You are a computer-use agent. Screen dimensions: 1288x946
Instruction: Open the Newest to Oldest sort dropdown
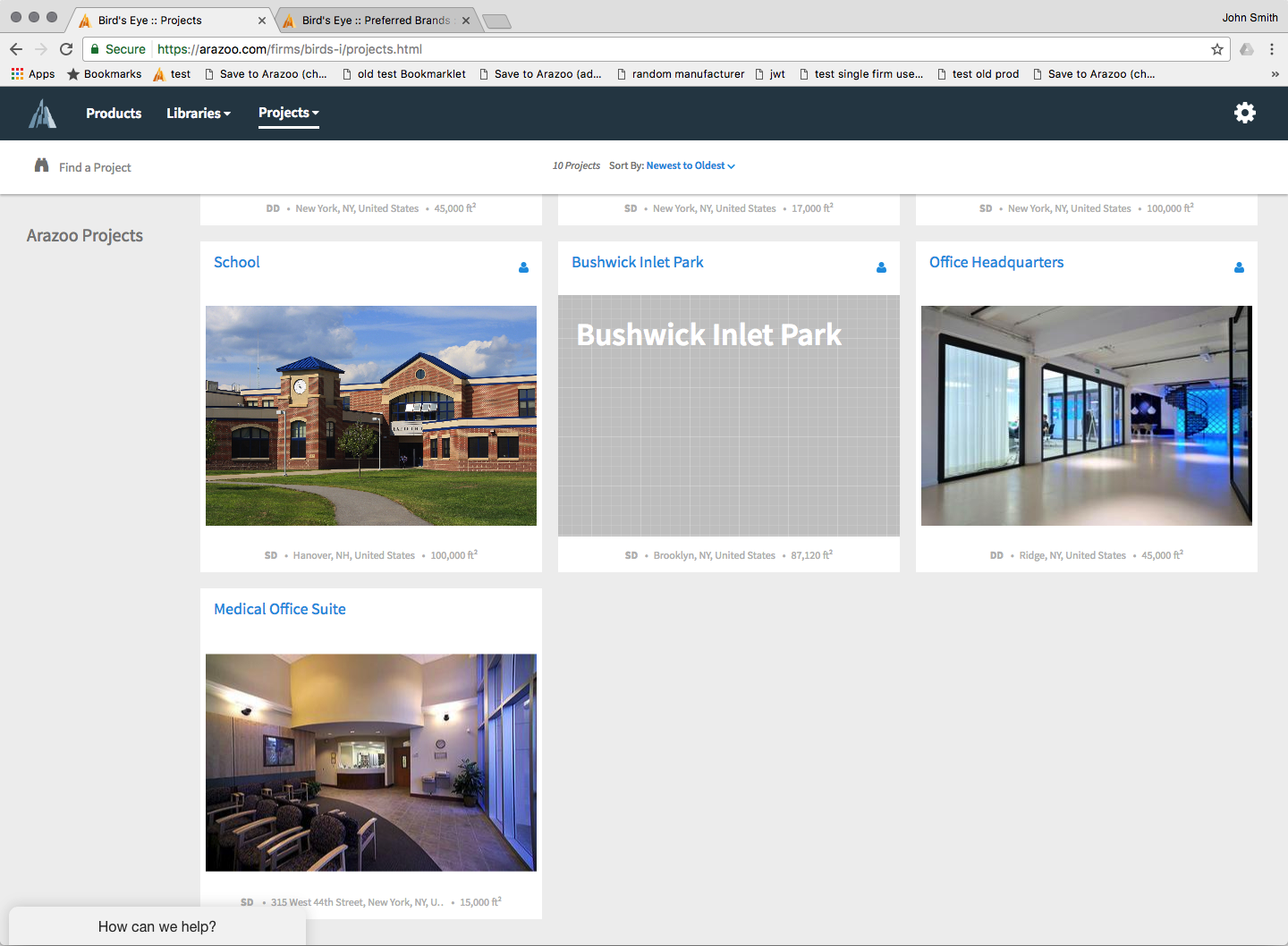(690, 165)
